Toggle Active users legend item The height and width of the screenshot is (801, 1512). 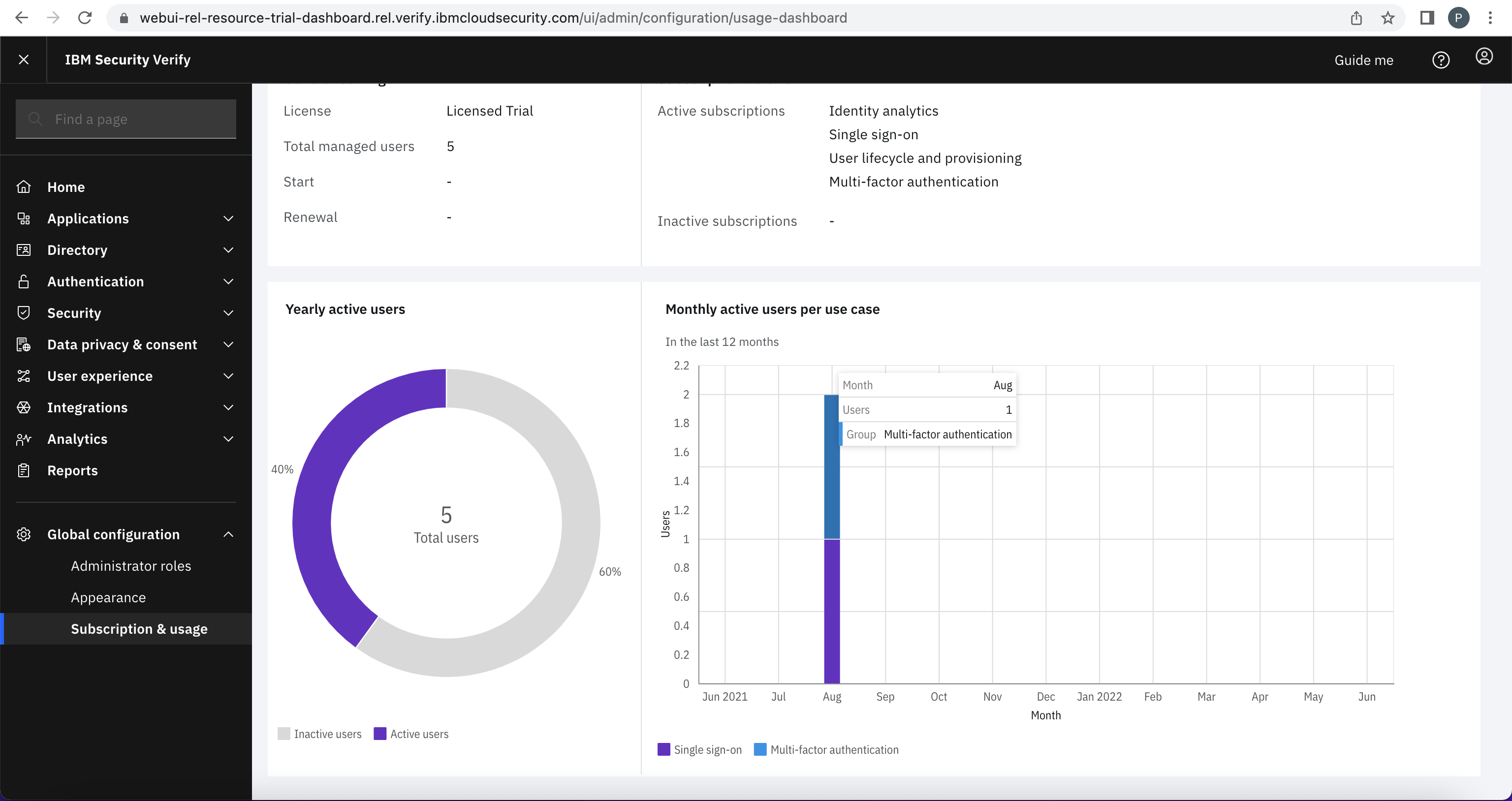pos(411,734)
